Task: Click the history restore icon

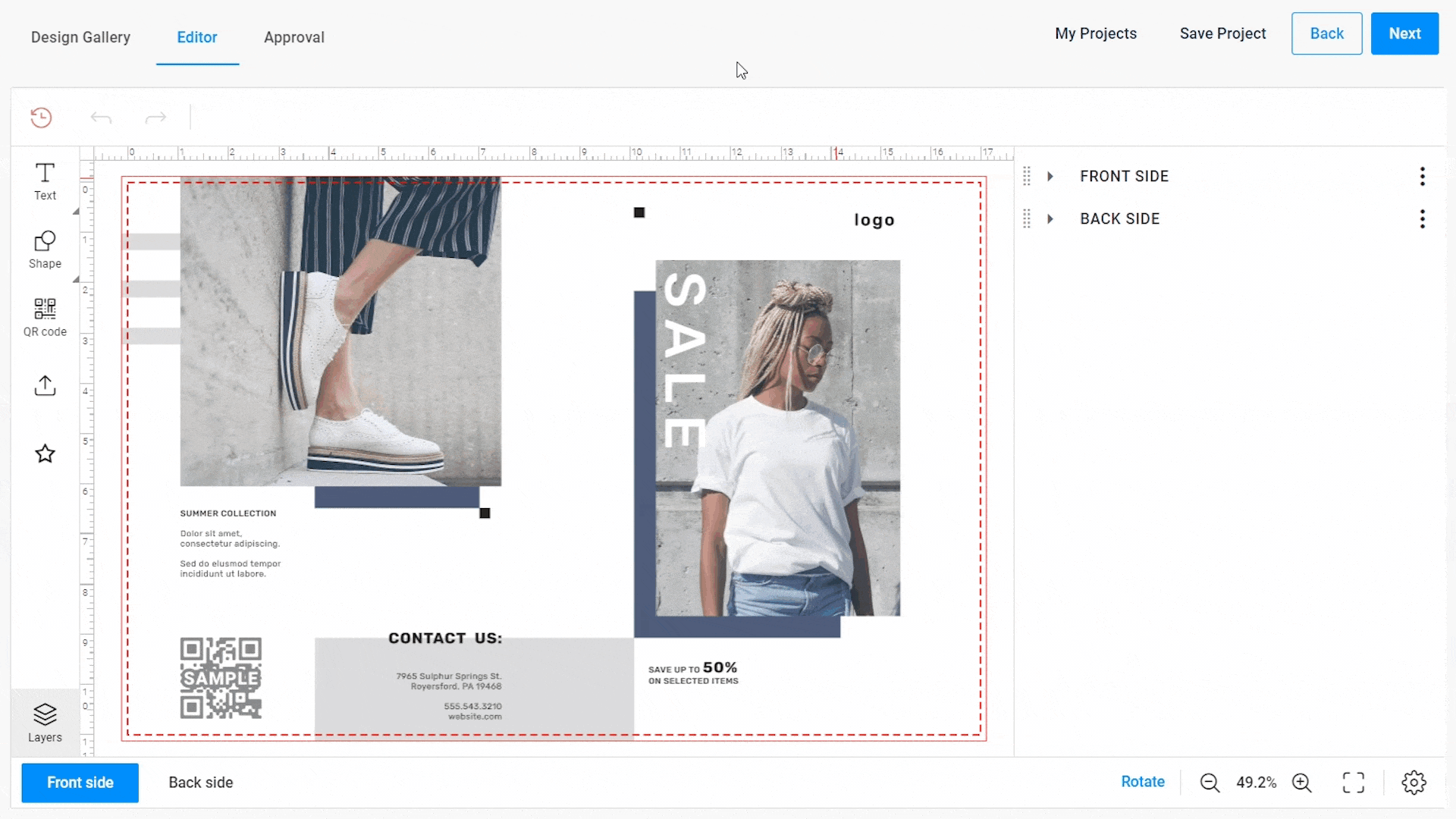Action: pos(41,117)
